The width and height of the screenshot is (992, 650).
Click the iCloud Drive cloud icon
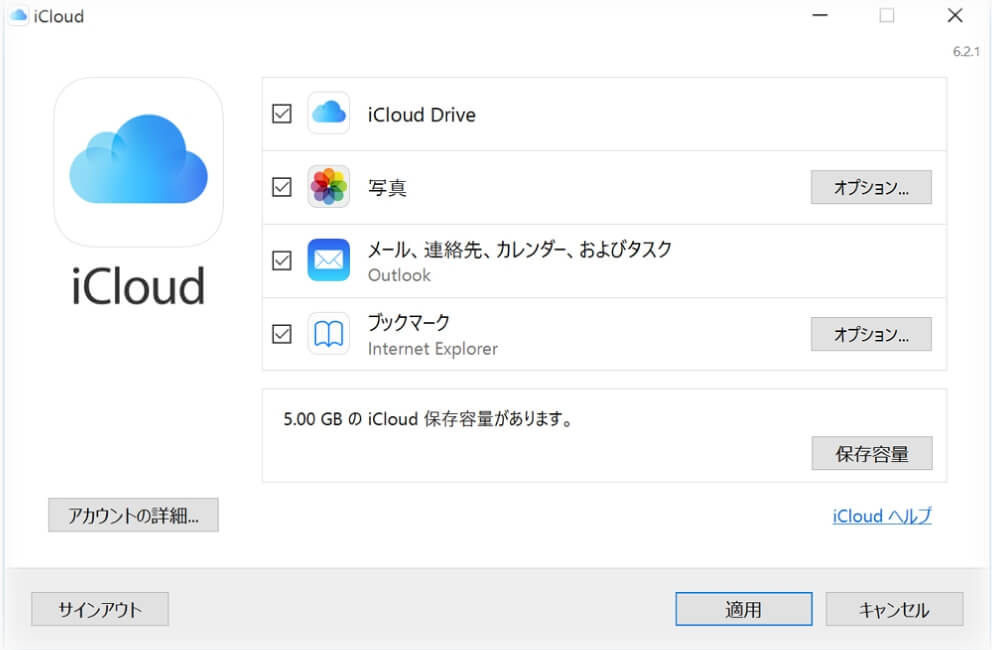click(x=328, y=113)
